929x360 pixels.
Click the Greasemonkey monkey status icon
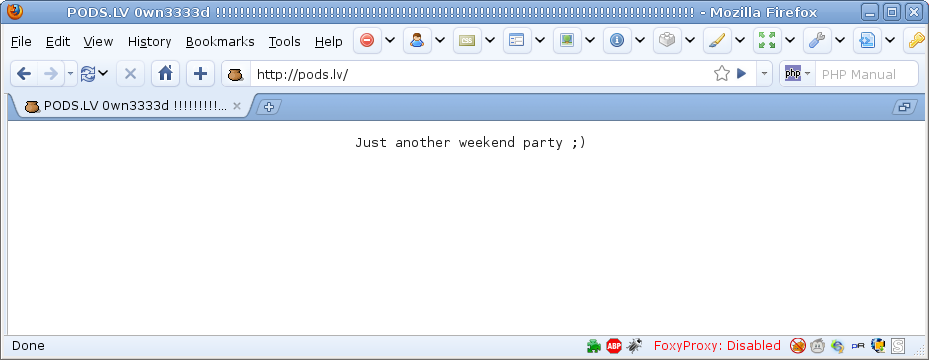[818, 345]
